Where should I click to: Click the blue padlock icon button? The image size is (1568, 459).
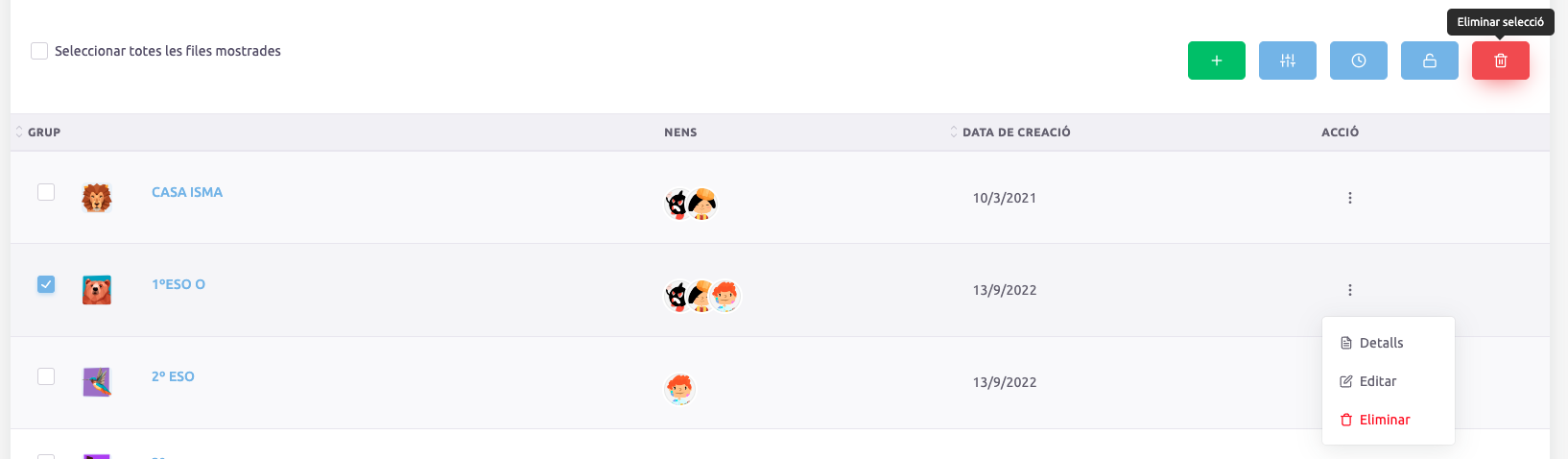click(1429, 60)
